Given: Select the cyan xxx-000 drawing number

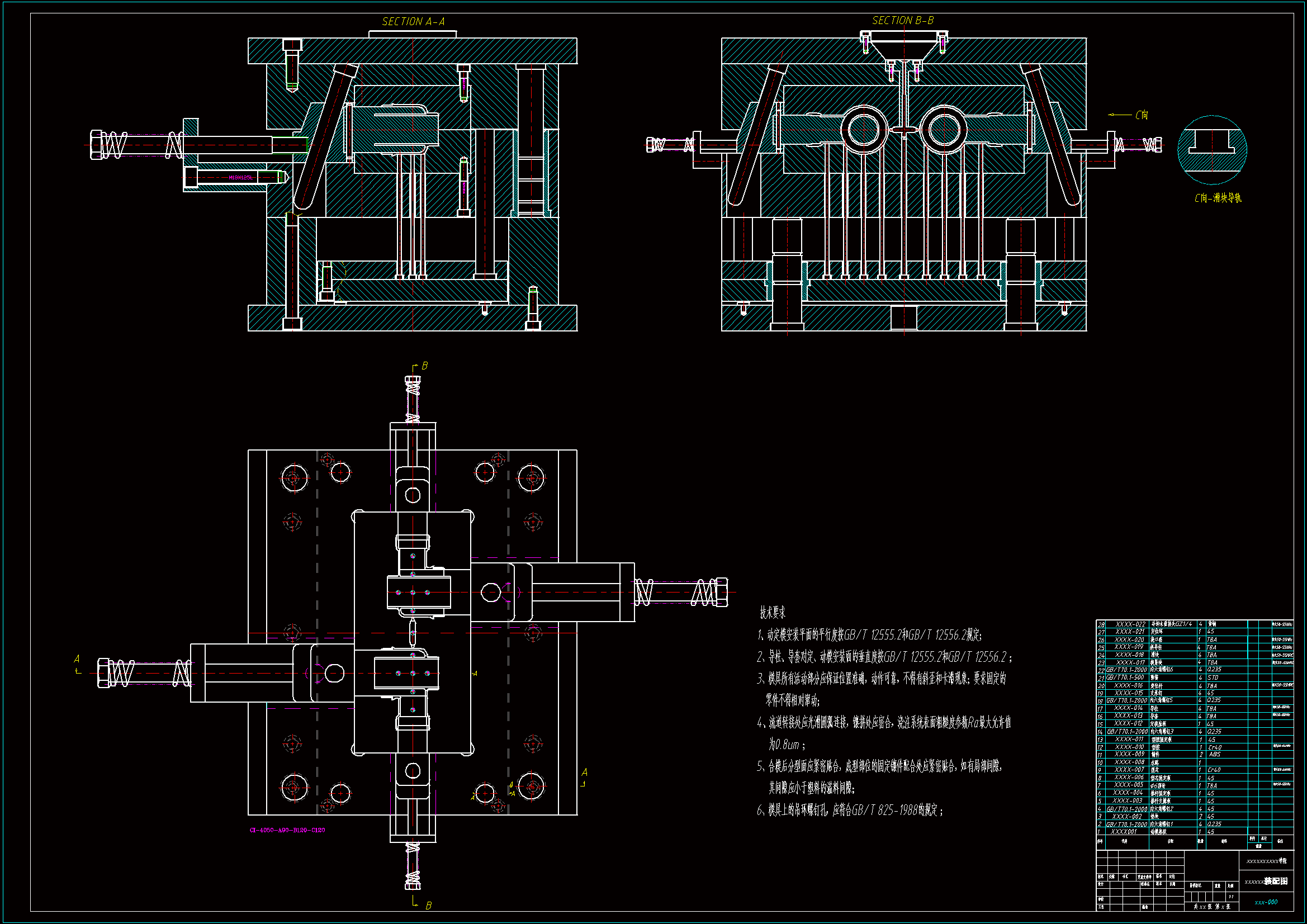Looking at the screenshot, I should [x=1266, y=902].
